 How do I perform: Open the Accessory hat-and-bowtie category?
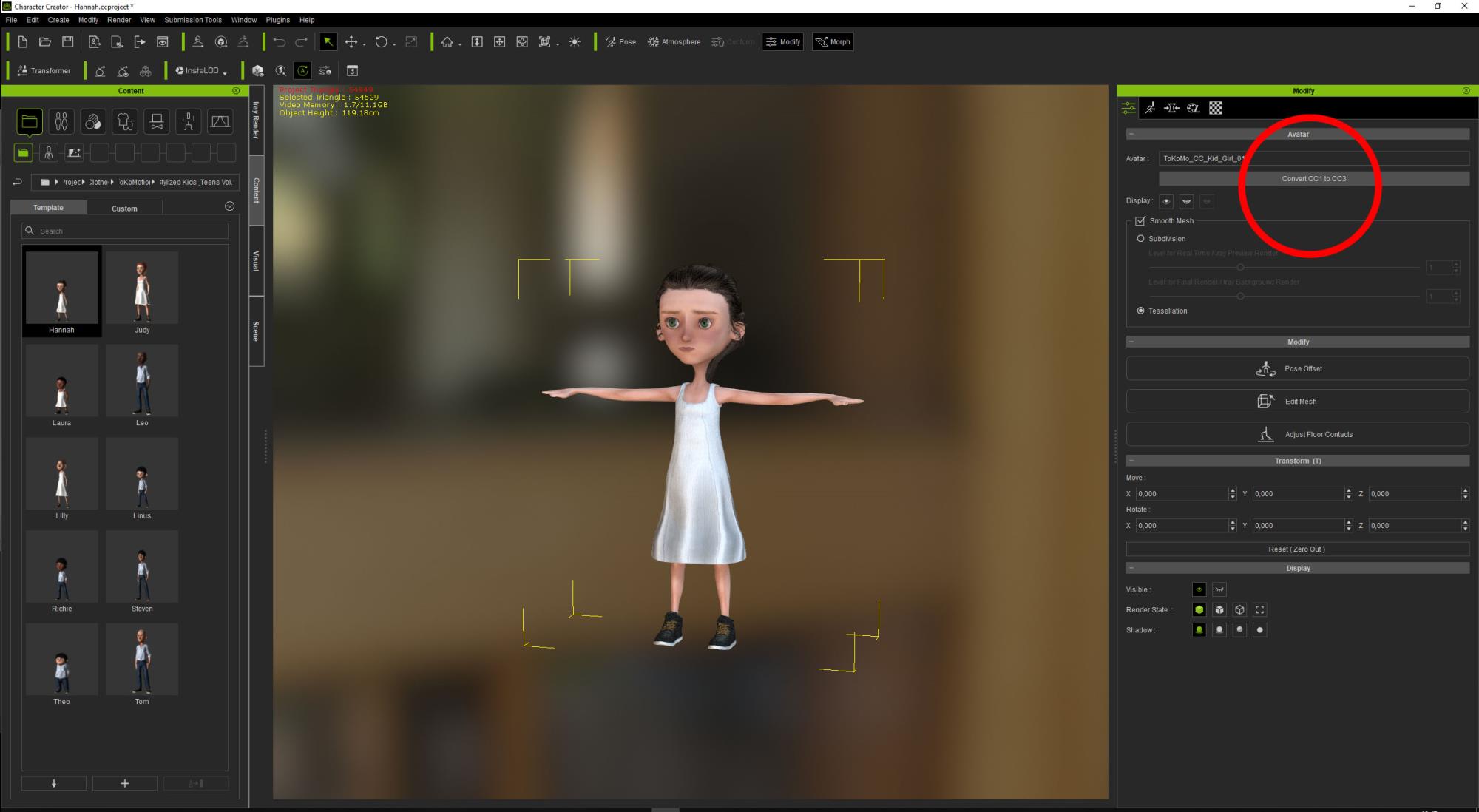point(157,121)
